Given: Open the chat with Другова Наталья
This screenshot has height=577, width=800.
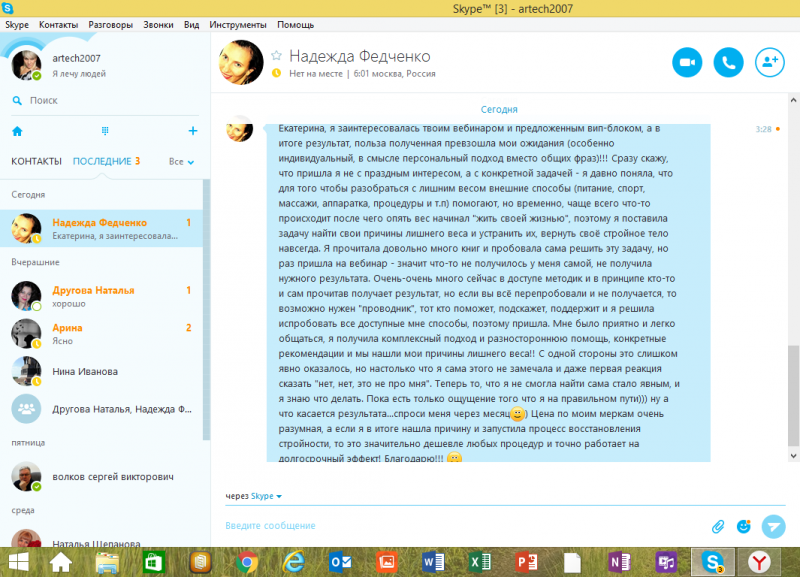Looking at the screenshot, I should (102, 296).
